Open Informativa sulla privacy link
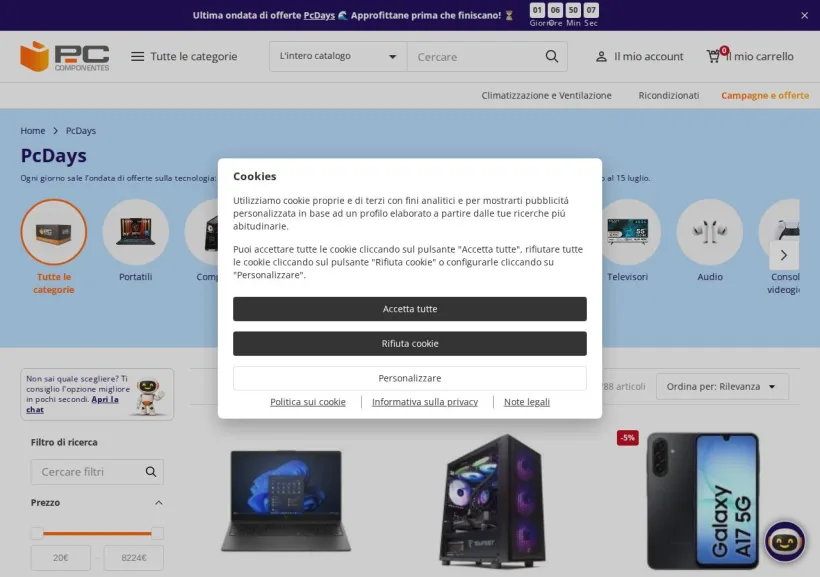Screen dimensions: 820x577 click(x=425, y=402)
